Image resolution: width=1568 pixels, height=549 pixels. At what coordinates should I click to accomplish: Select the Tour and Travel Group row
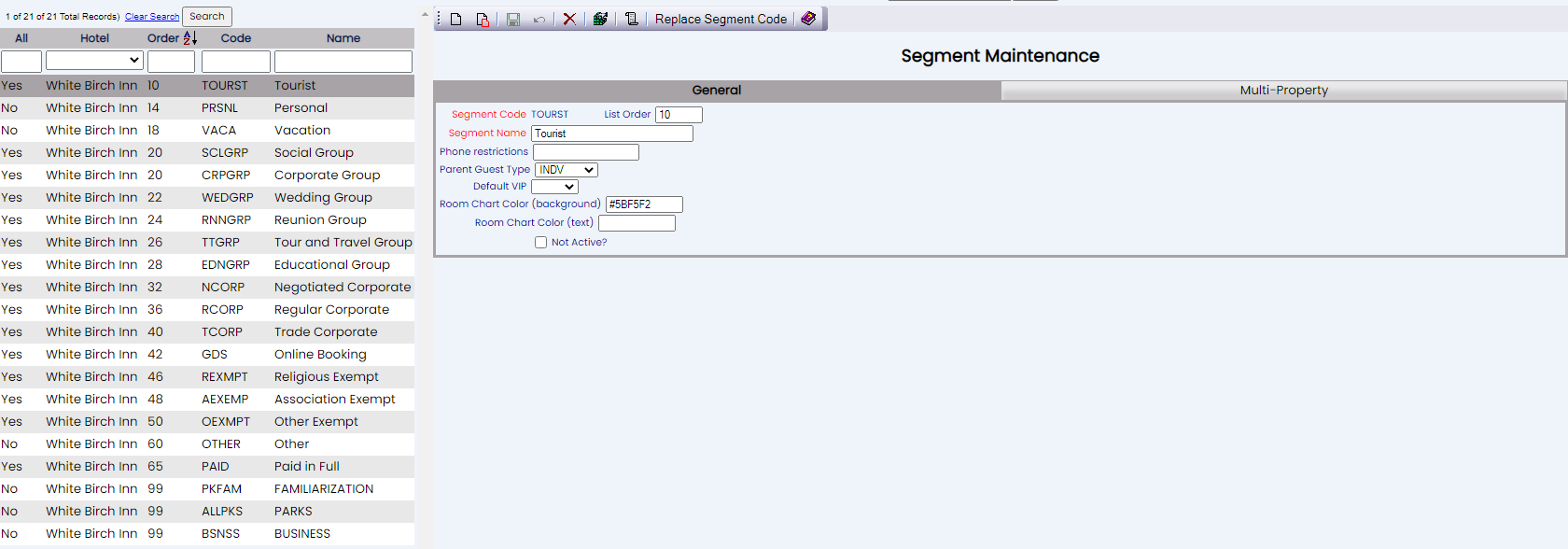coord(207,242)
